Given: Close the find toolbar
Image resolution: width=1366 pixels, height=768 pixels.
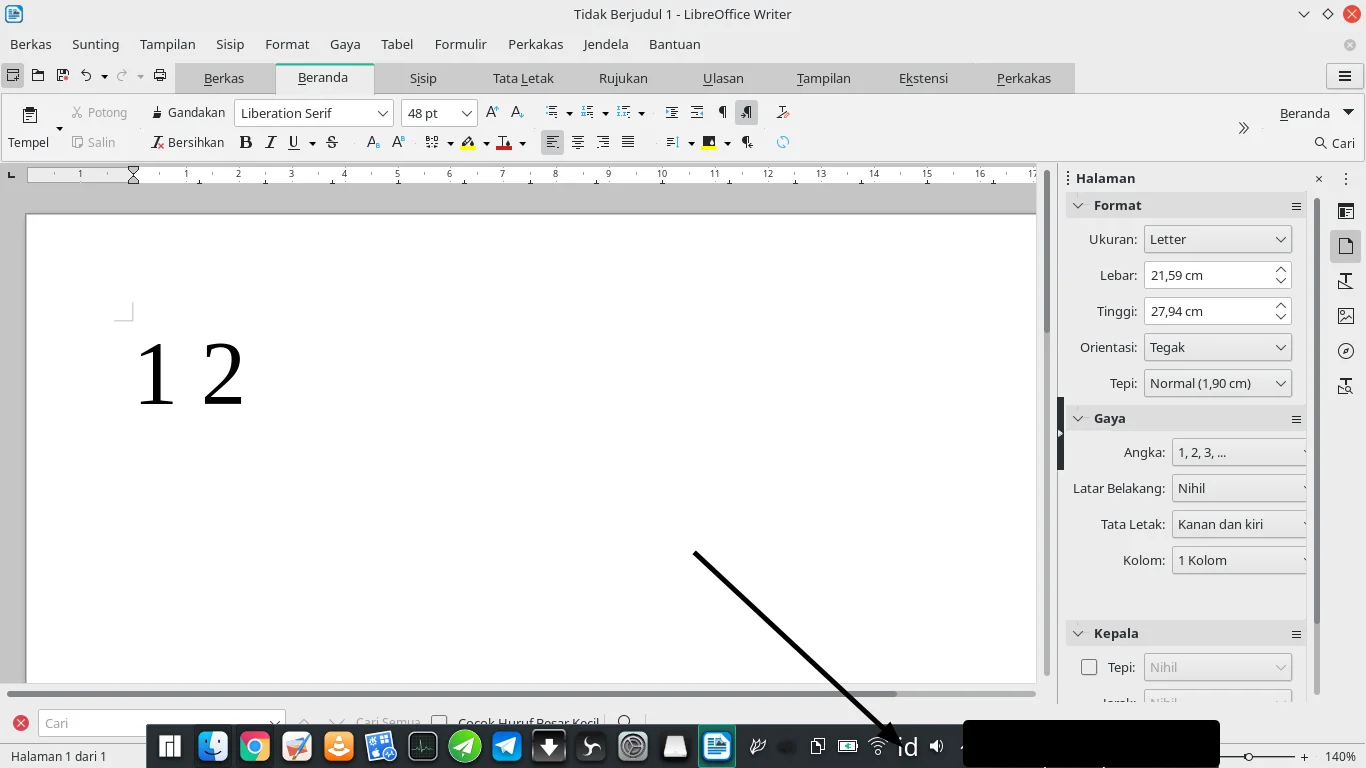Looking at the screenshot, I should point(20,723).
